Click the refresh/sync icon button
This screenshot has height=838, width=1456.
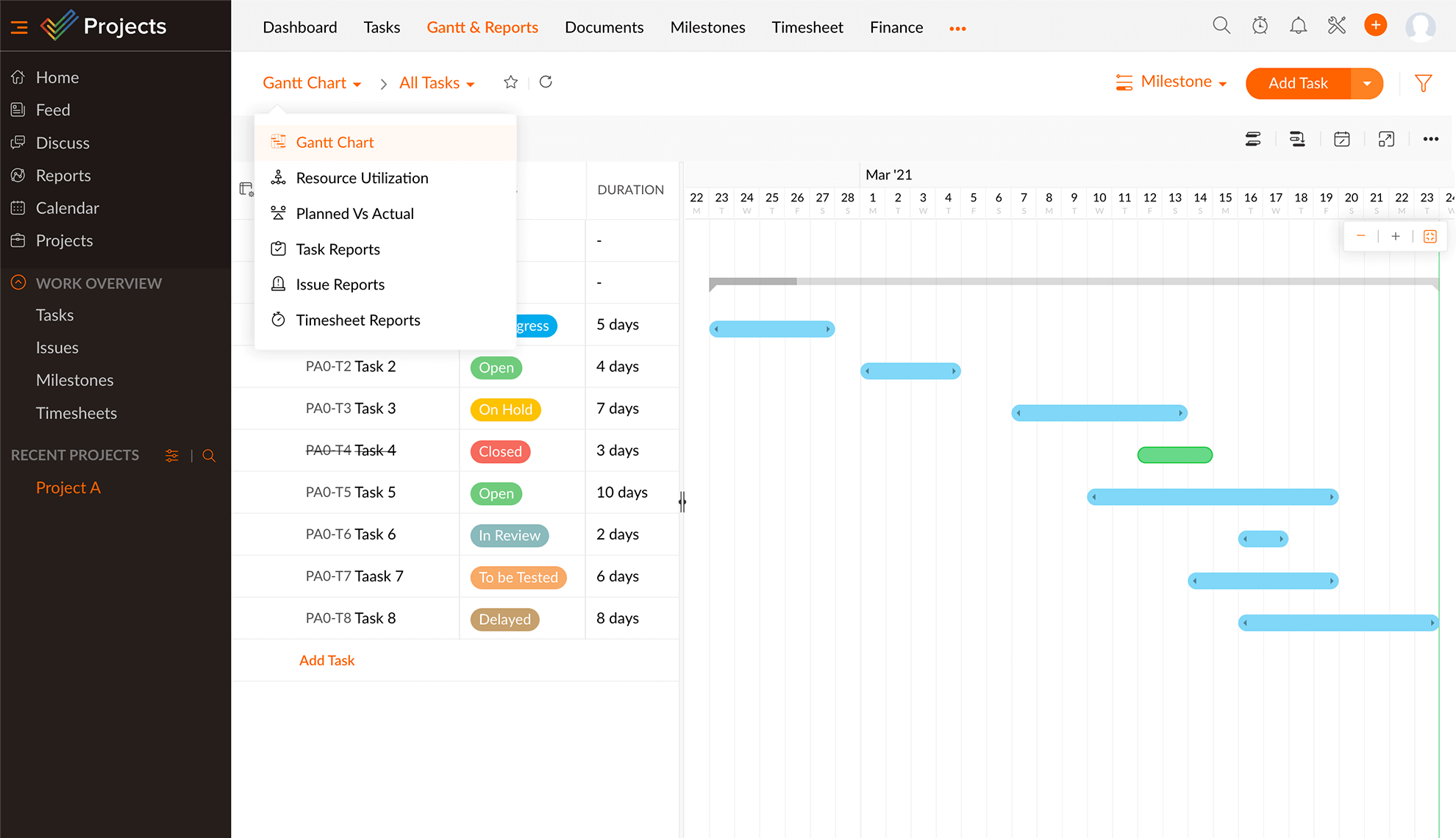tap(546, 82)
